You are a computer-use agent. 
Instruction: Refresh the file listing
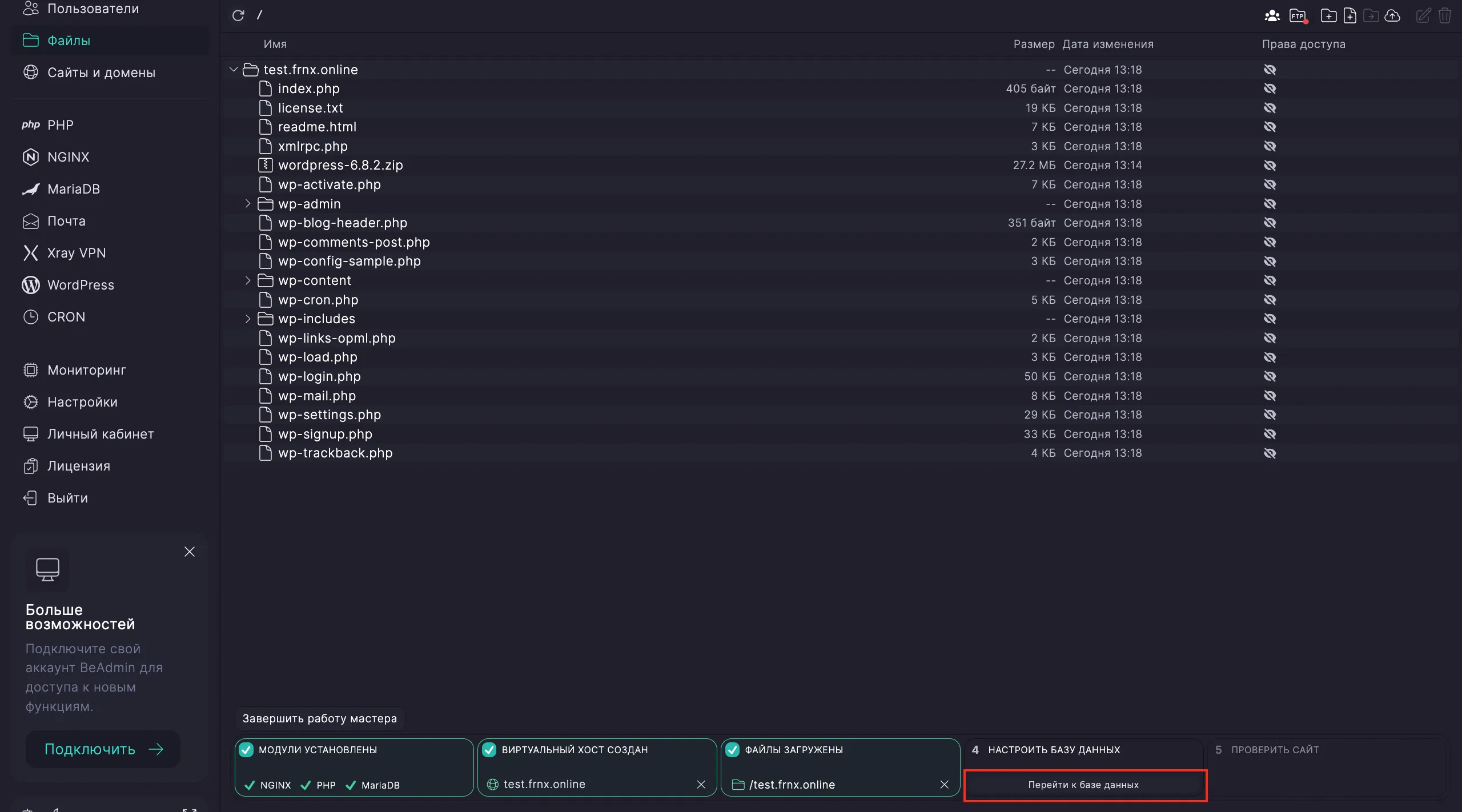pyautogui.click(x=238, y=15)
